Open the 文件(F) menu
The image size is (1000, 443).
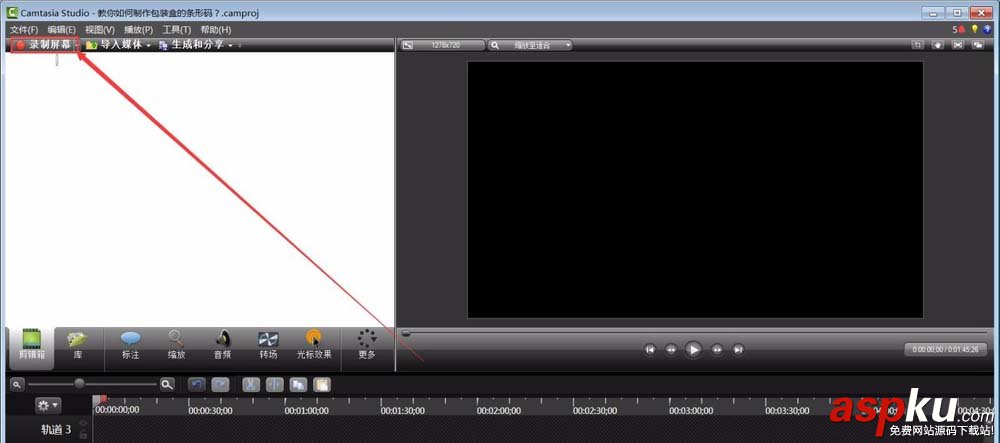coord(24,29)
